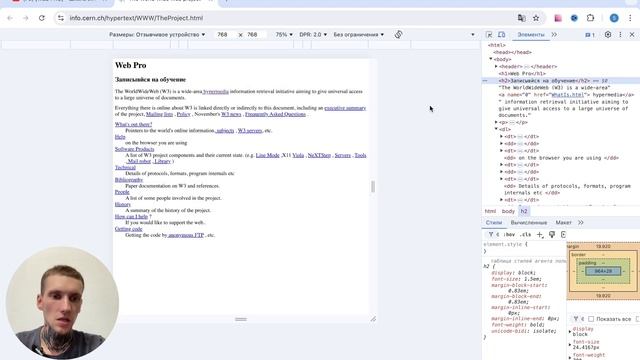
Task: Open the Software Products link
Action: click(x=134, y=149)
